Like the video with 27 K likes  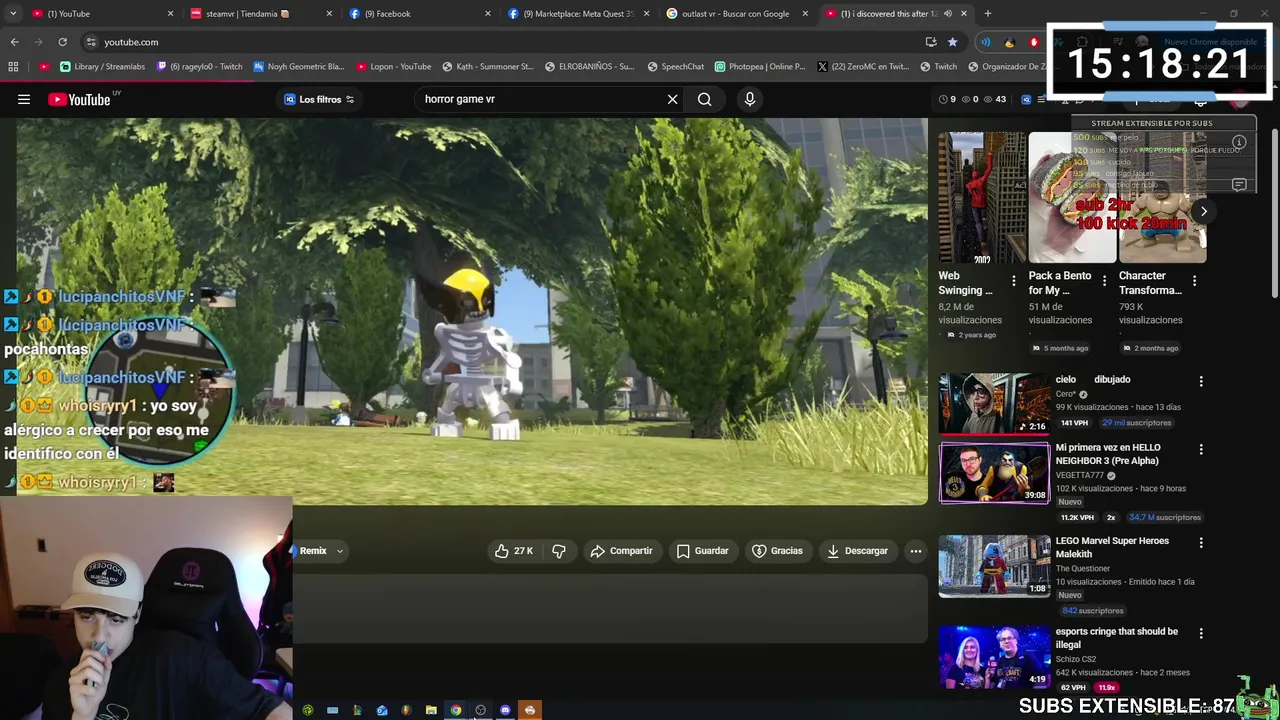(514, 551)
